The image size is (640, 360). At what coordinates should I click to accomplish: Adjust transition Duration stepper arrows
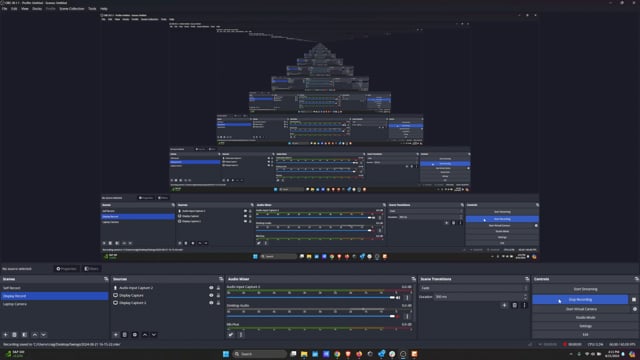(x=525, y=297)
